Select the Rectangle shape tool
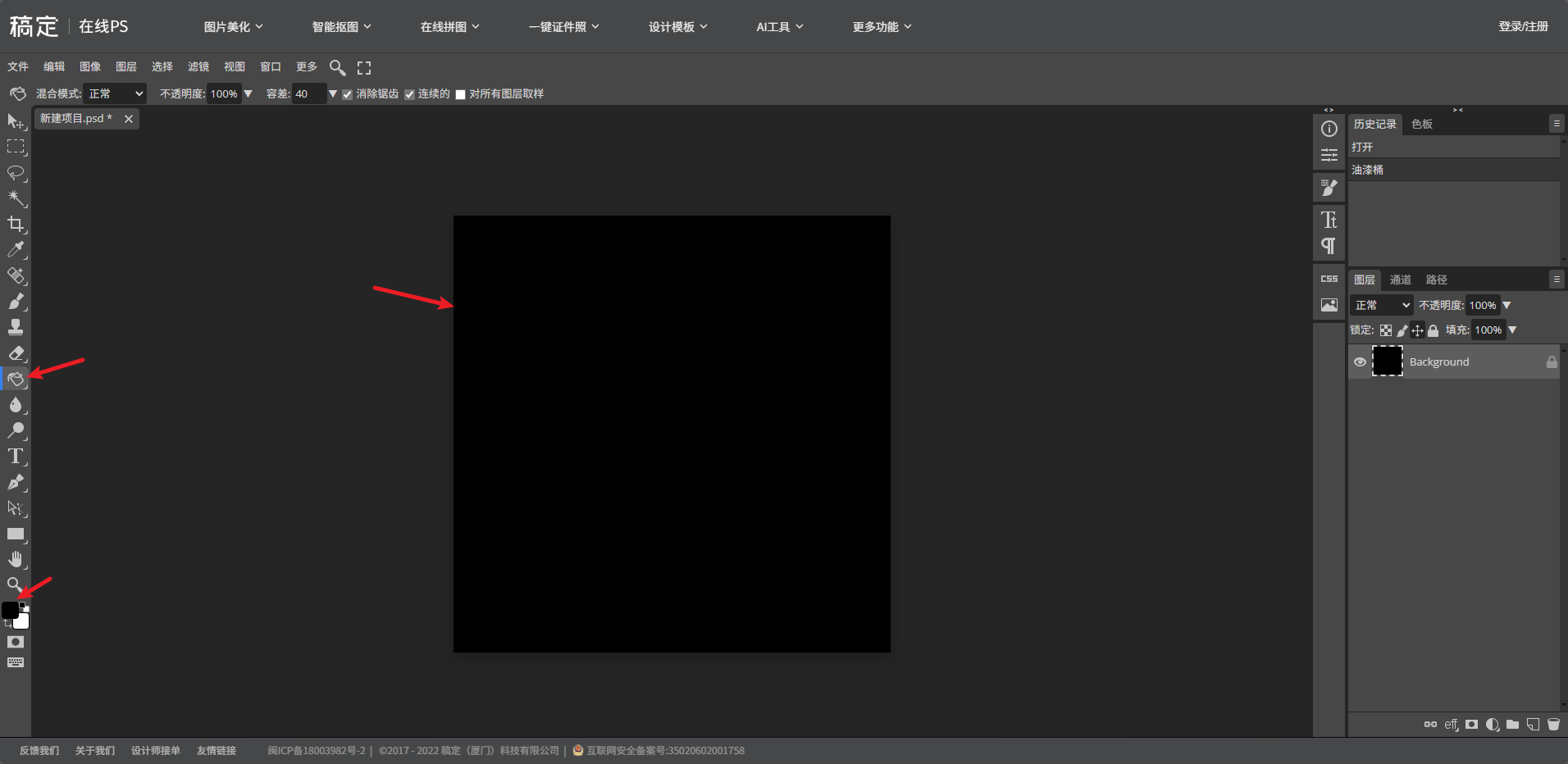This screenshot has height=764, width=1568. [16, 534]
